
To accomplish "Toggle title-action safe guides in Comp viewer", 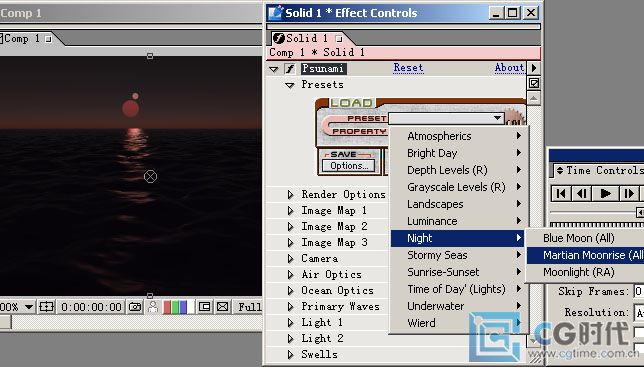I will pyautogui.click(x=46, y=307).
